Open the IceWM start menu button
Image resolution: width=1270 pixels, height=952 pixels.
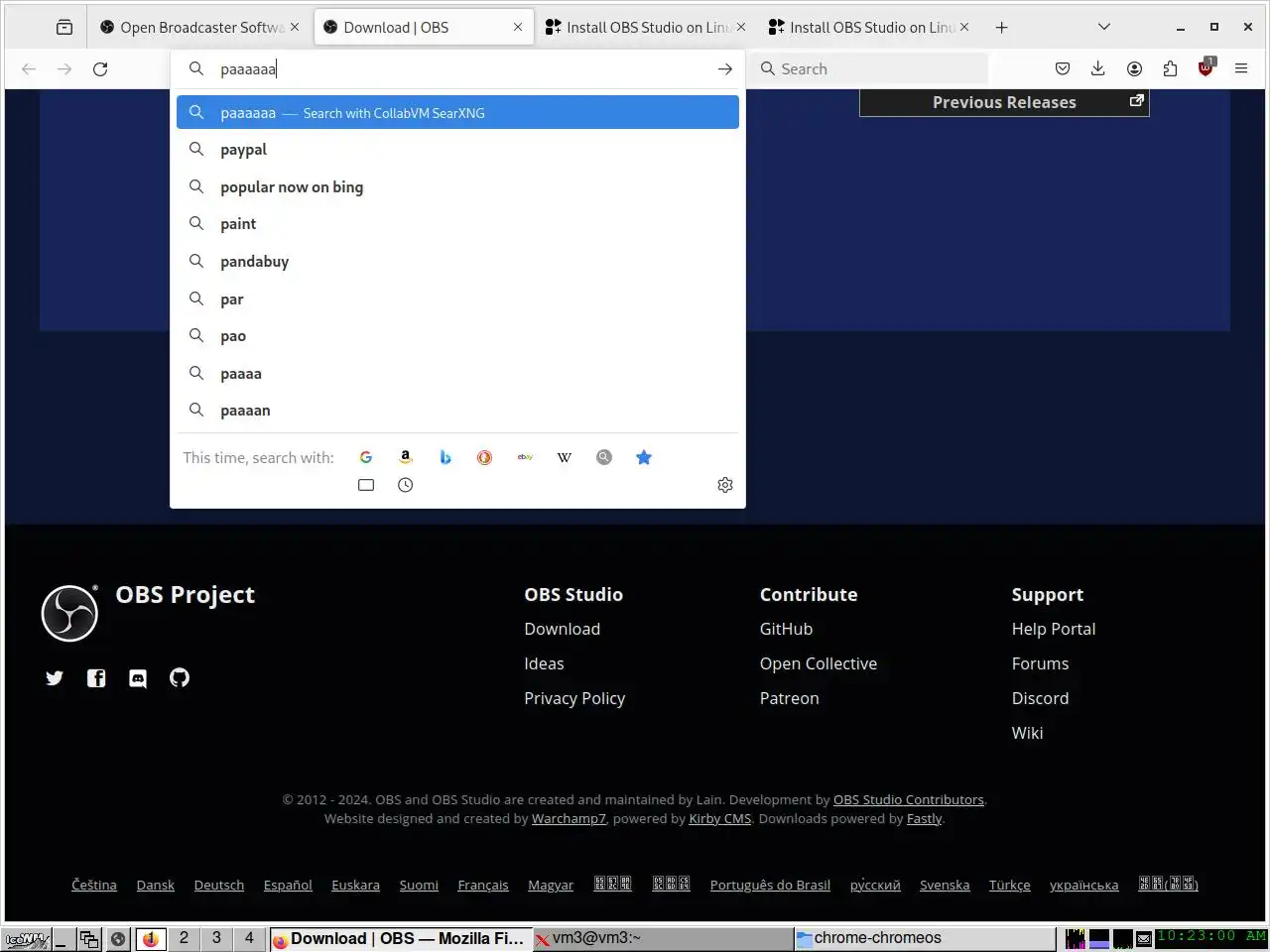click(x=27, y=938)
